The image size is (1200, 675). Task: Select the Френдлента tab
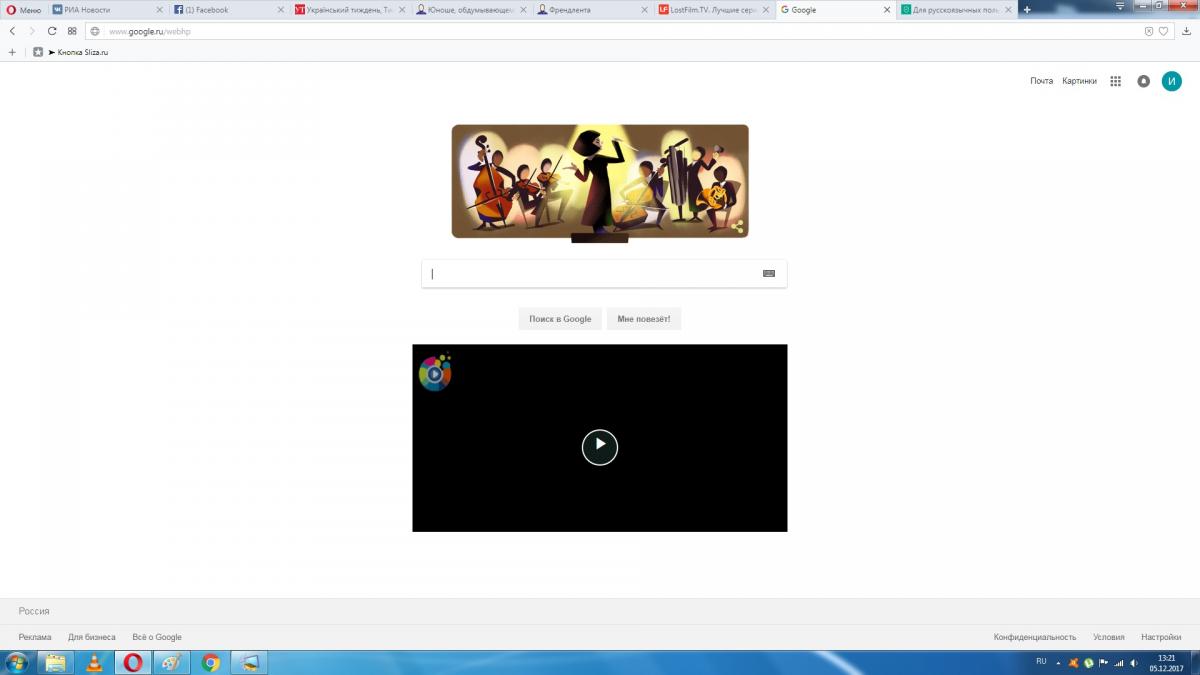[592, 10]
